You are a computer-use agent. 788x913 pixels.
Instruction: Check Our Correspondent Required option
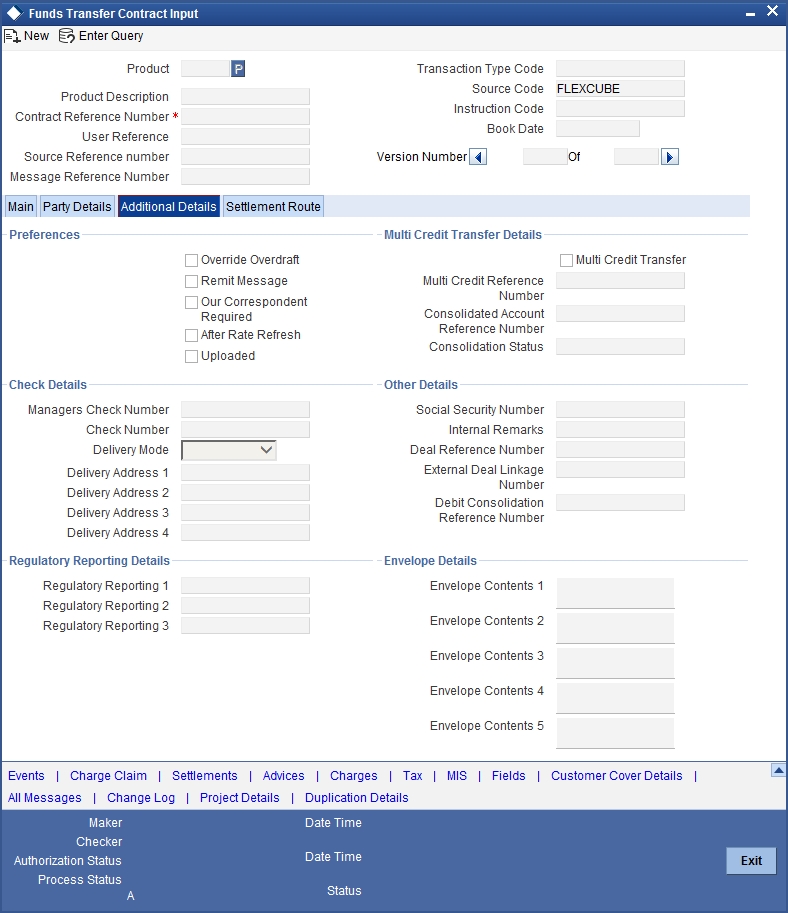pyautogui.click(x=191, y=302)
